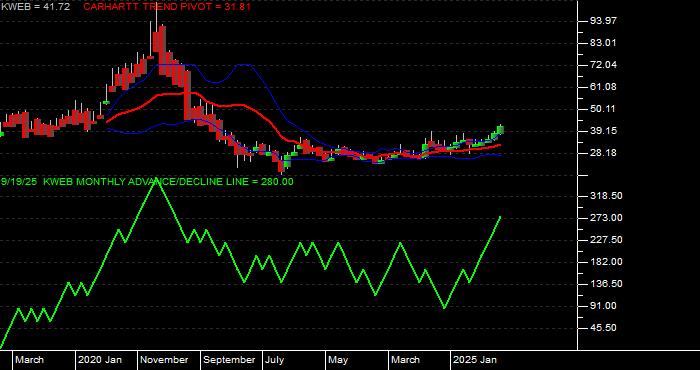700x370 pixels.
Task: Click the 182.00 advance/decline axis value
Action: [x=605, y=262]
